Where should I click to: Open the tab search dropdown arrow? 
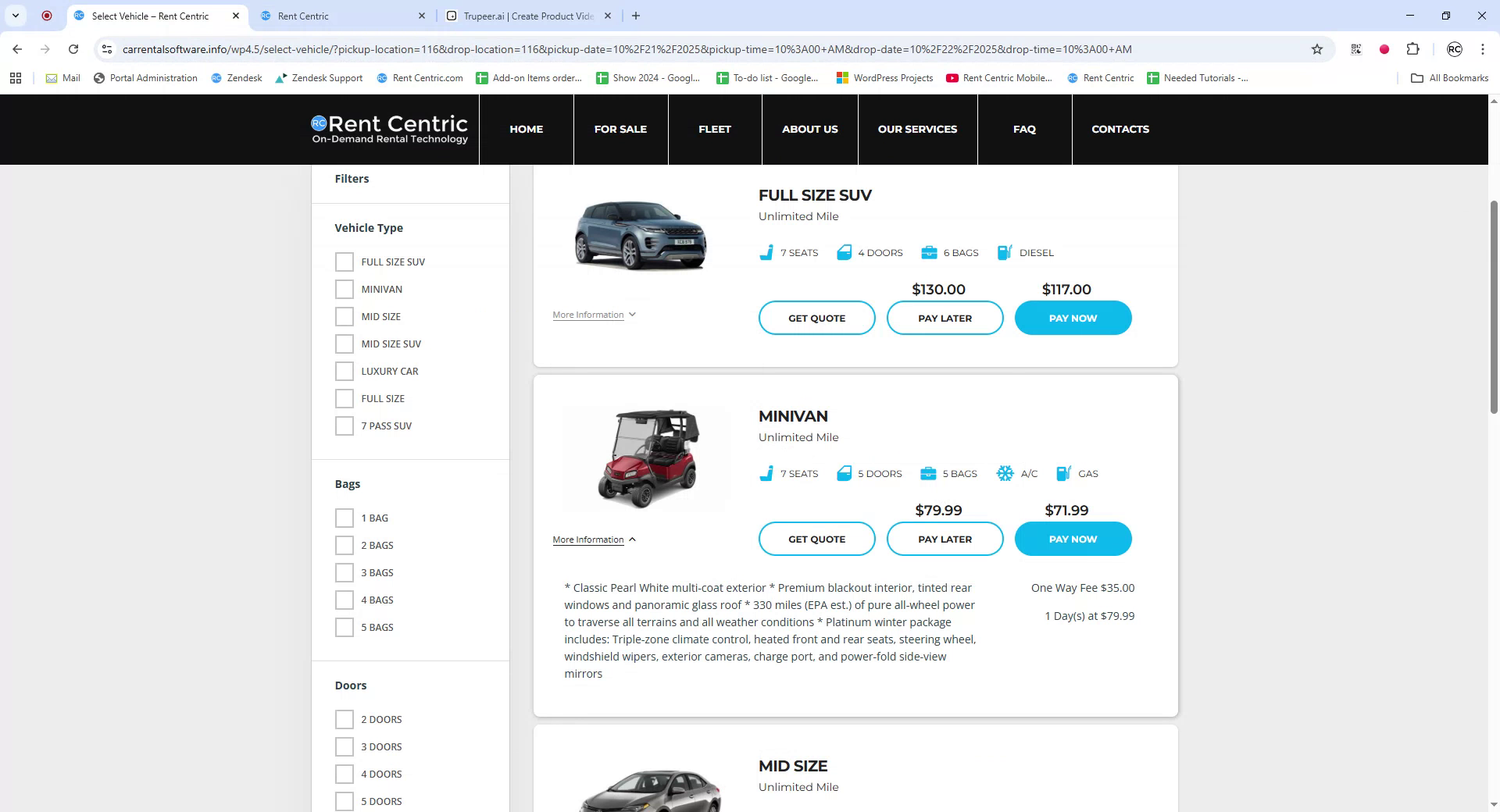tap(16, 16)
